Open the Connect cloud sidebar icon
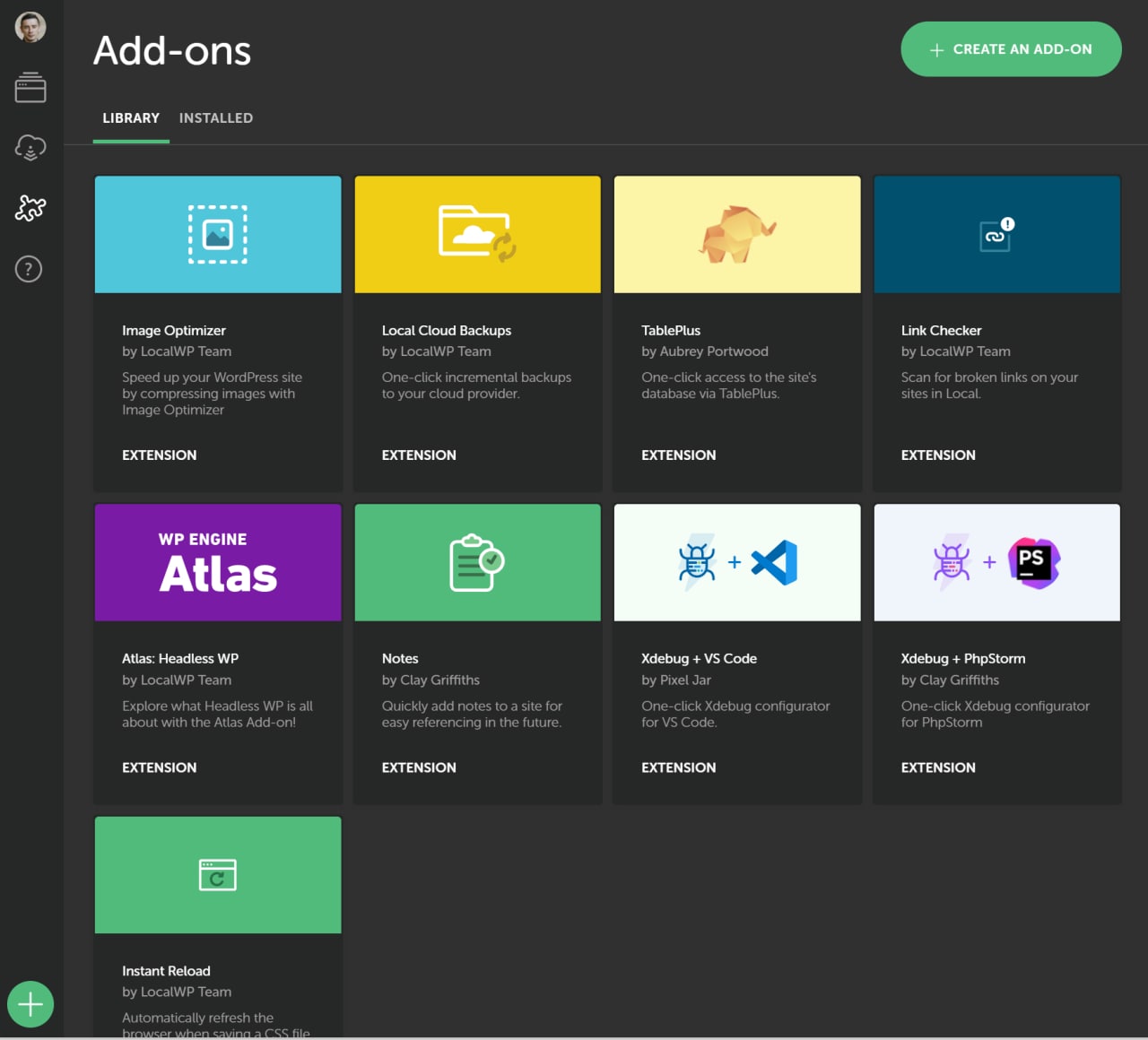Viewport: 1148px width, 1040px height. 30,148
